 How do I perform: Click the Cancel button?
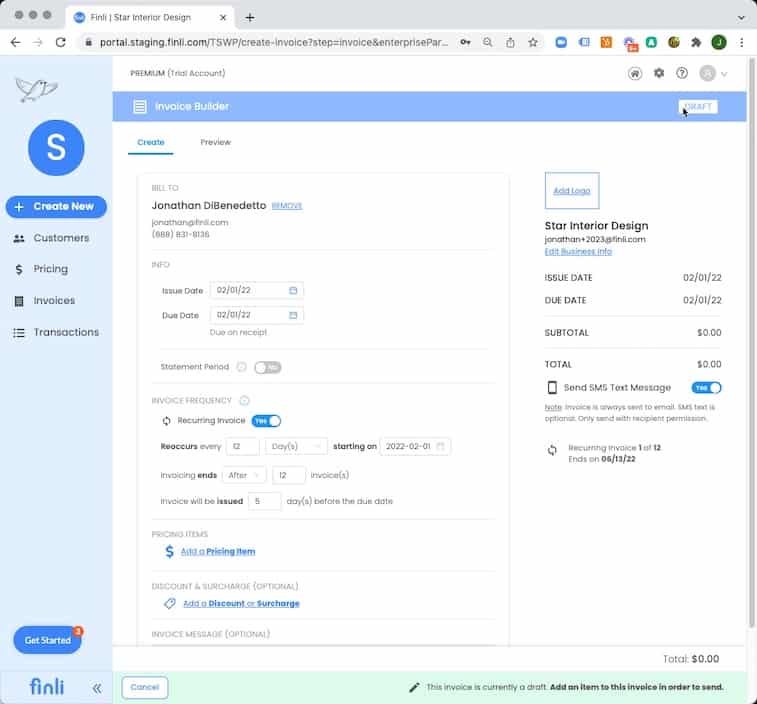[145, 687]
